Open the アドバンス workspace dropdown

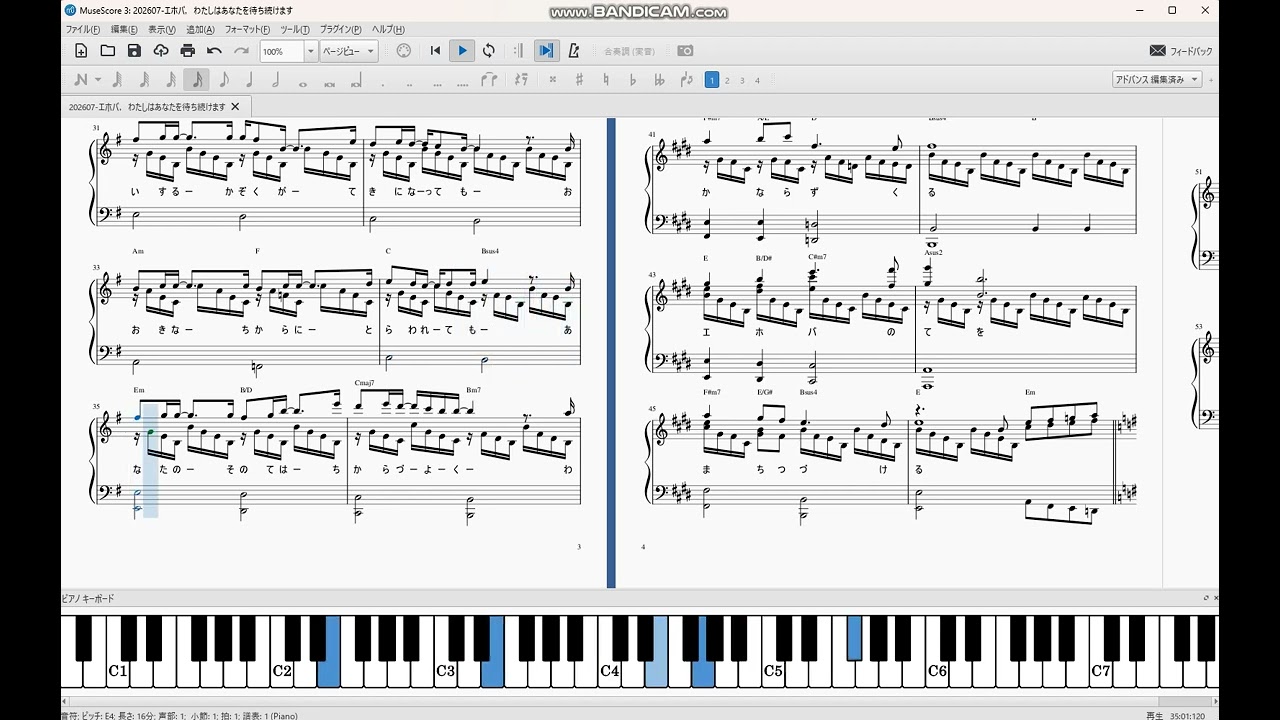click(1157, 80)
